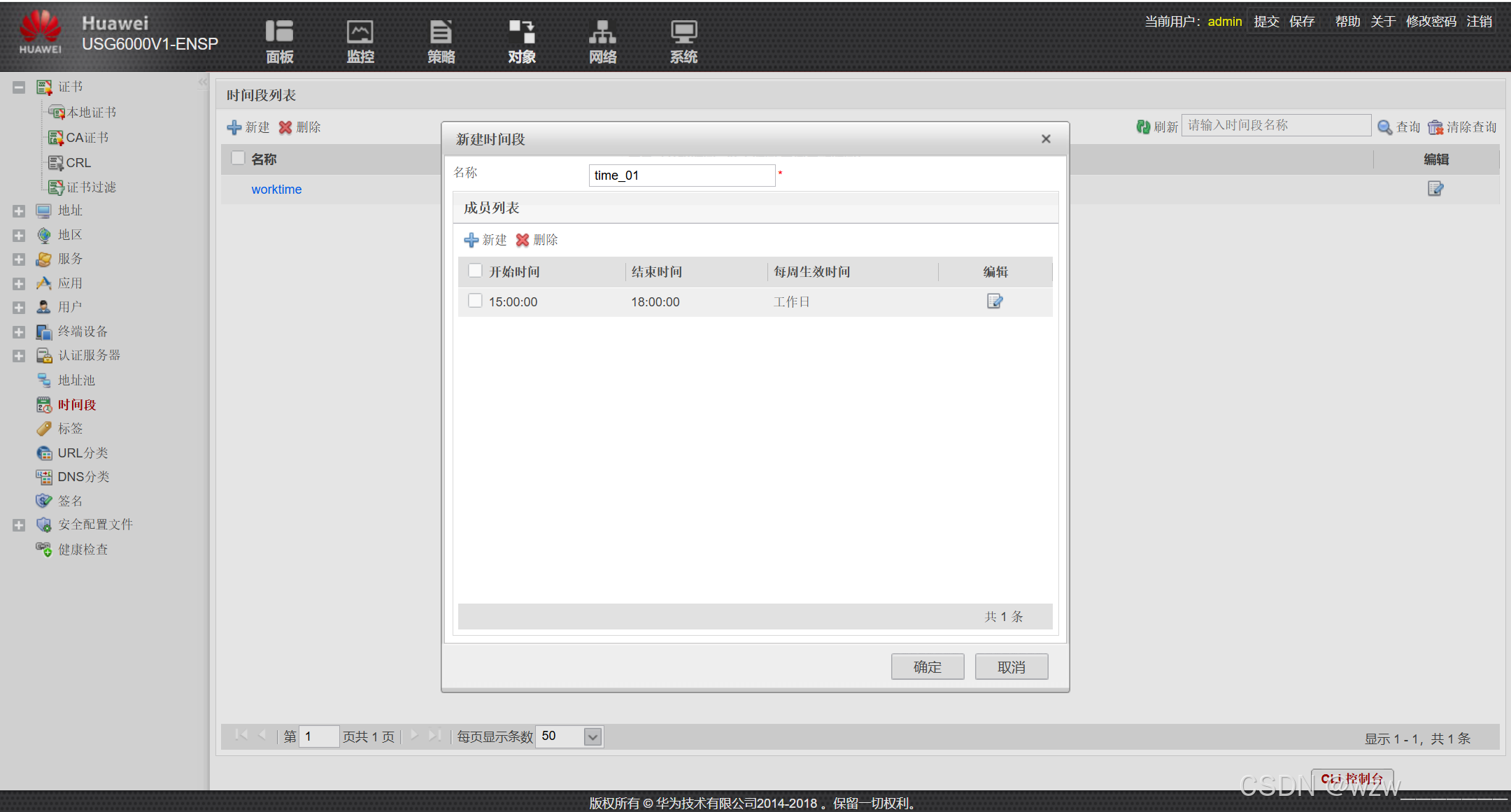The width and height of the screenshot is (1511, 812).
Task: Toggle the select-all checkbox beside 开始时间
Action: 475,271
